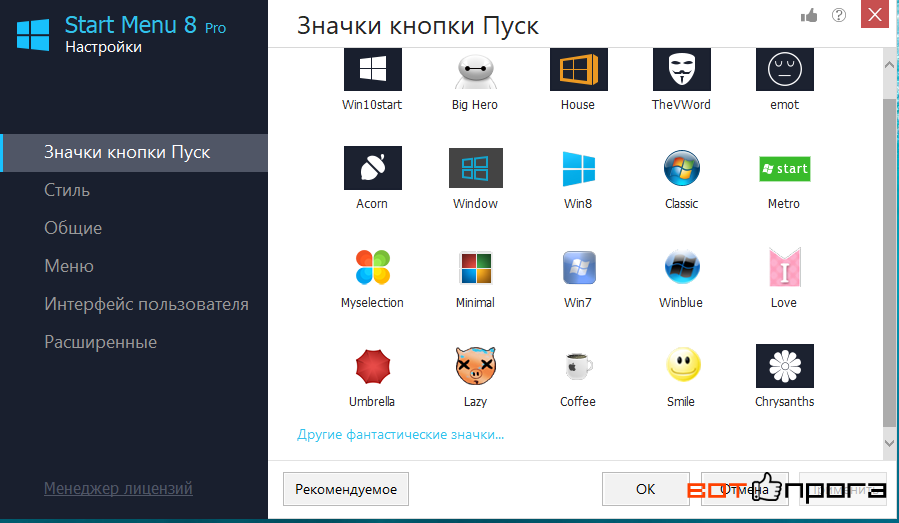Screen dimensions: 899x523
Task: Go to the Меню settings section
Action: pyautogui.click(x=69, y=266)
